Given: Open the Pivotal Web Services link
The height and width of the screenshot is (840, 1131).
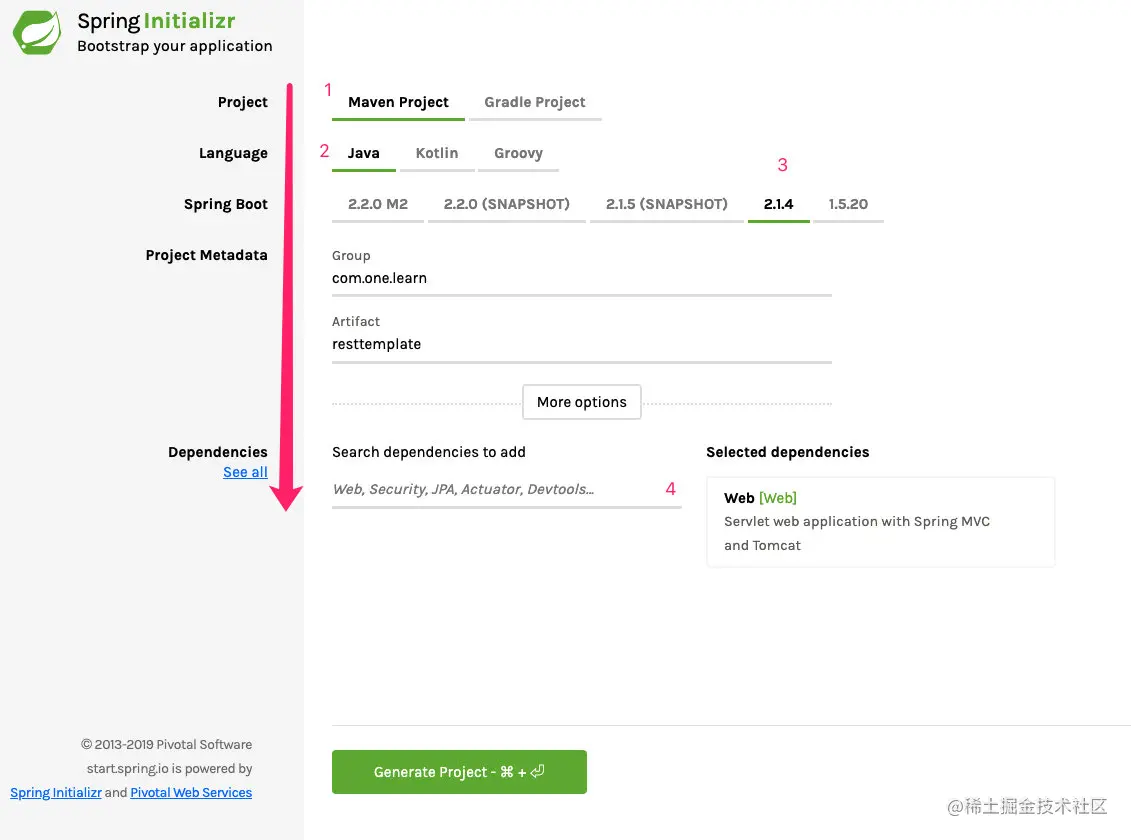Looking at the screenshot, I should (191, 792).
